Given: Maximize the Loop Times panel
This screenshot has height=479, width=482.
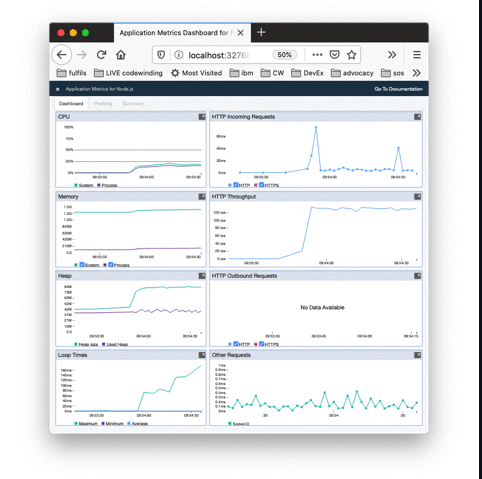Looking at the screenshot, I should pos(202,355).
